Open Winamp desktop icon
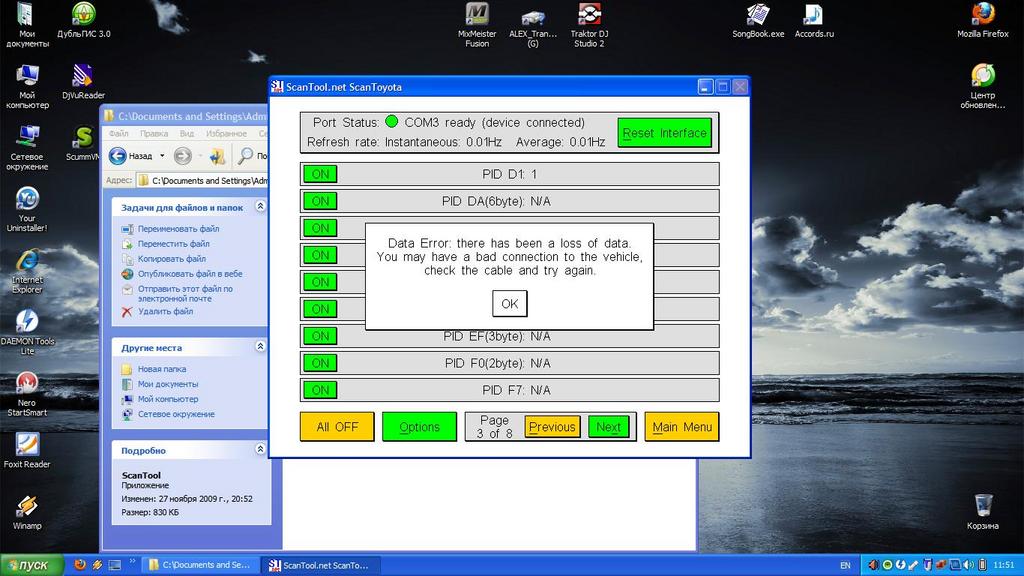Image resolution: width=1024 pixels, height=576 pixels. (x=27, y=512)
